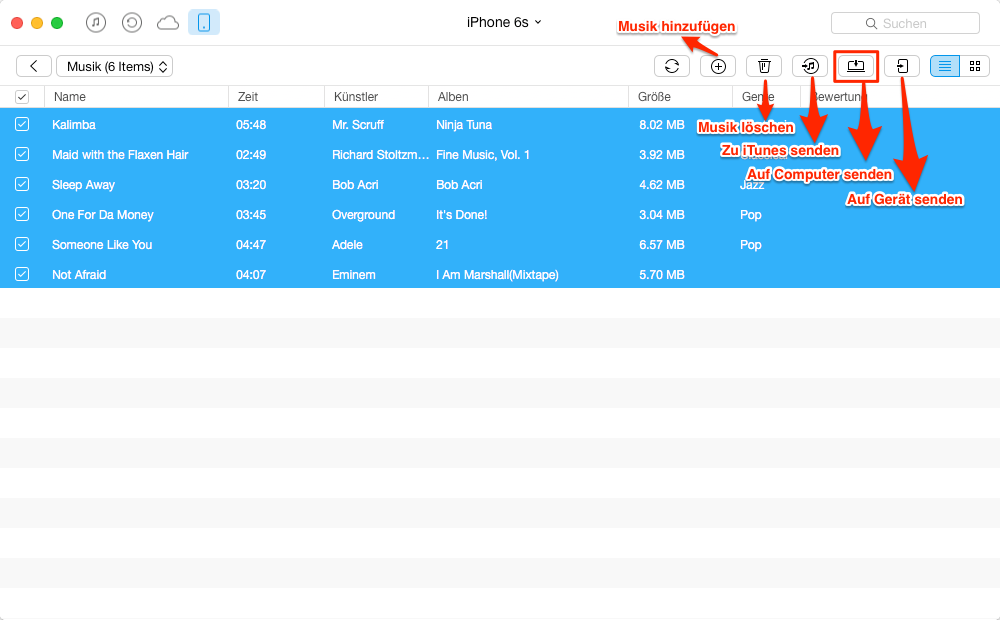This screenshot has height=620, width=1000.
Task: Send selected songs to computer
Action: coord(856,66)
